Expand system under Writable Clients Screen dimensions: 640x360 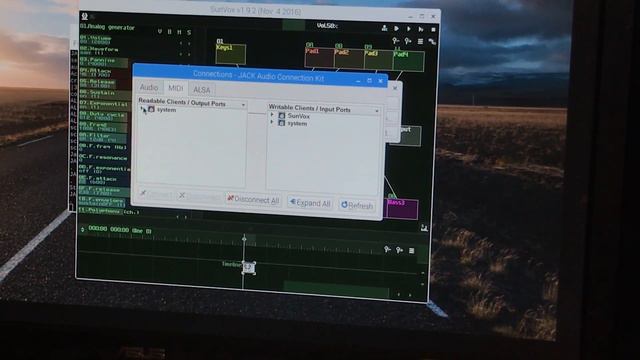pyautogui.click(x=272, y=122)
